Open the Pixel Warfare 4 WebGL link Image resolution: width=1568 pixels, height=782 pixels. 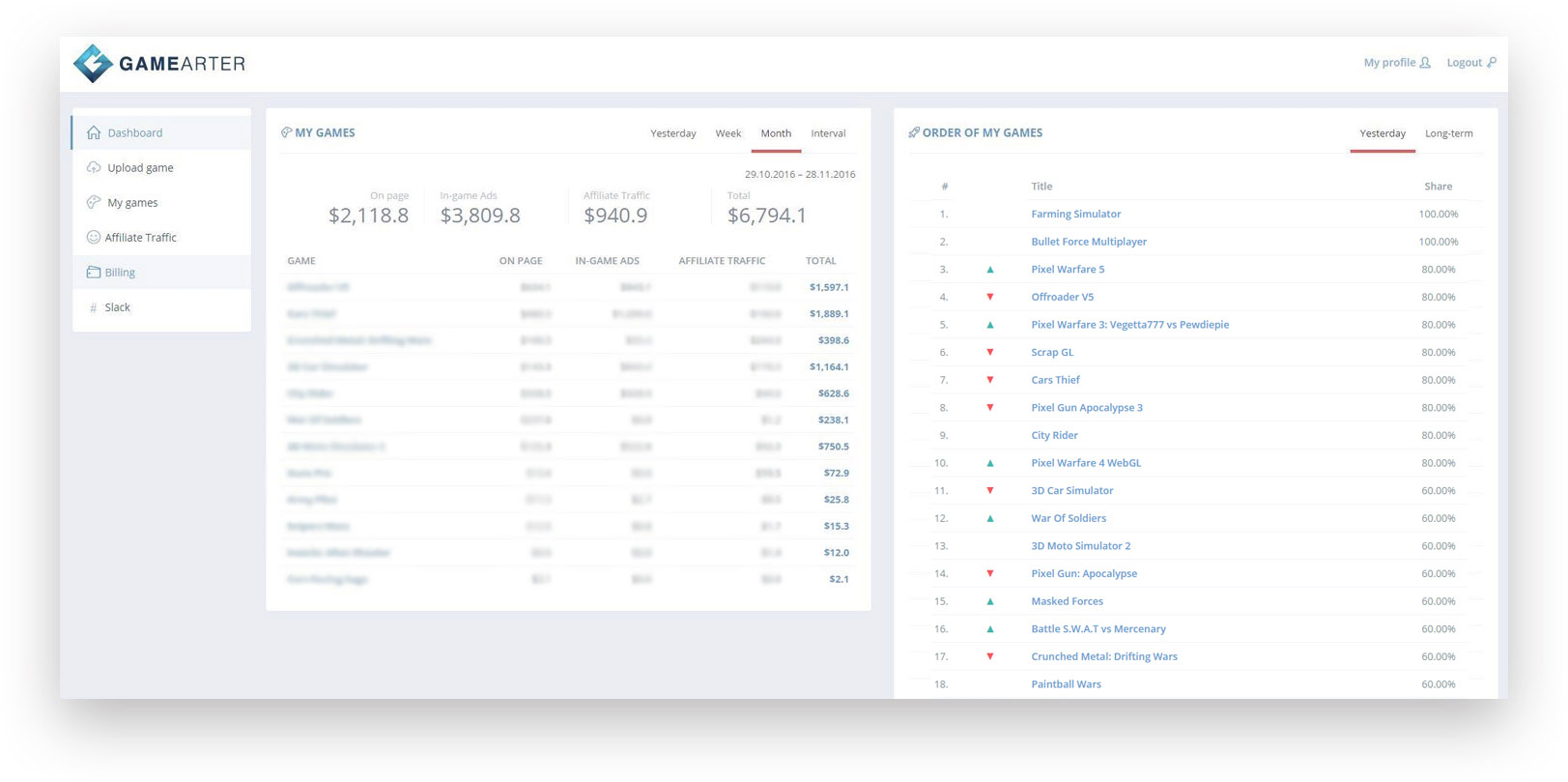click(x=1086, y=463)
